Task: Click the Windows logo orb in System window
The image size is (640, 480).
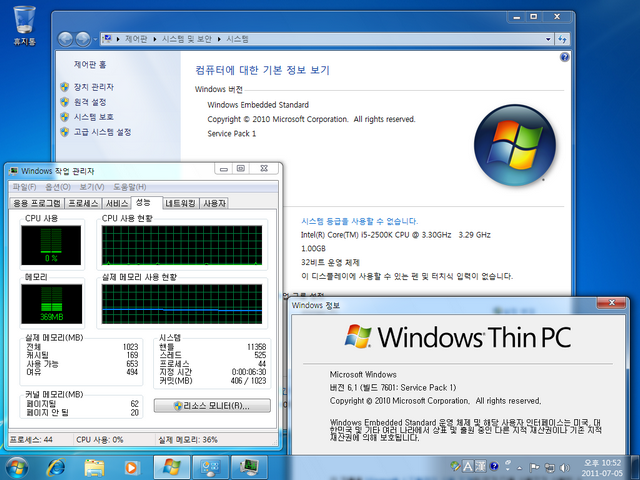Action: click(x=514, y=145)
